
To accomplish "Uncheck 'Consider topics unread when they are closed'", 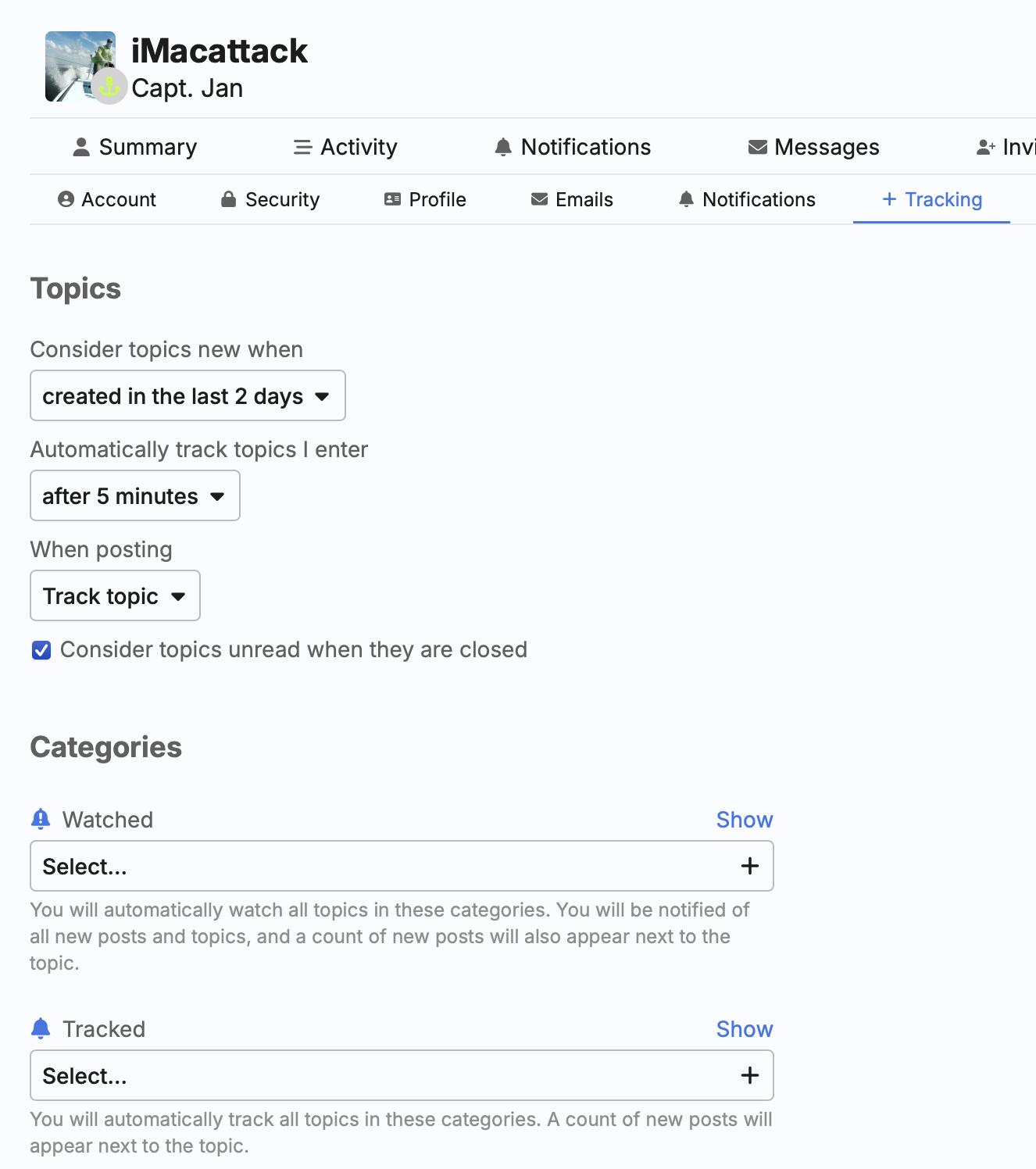I will 41,650.
